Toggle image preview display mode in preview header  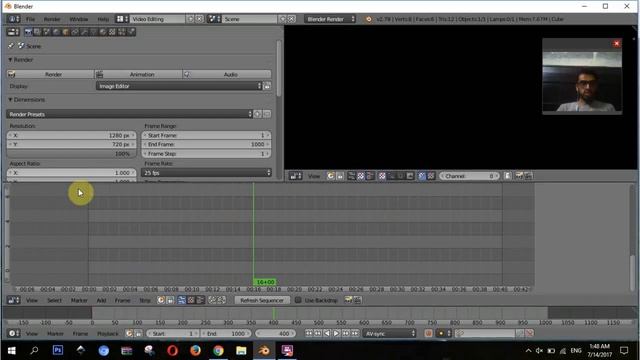pos(382,176)
